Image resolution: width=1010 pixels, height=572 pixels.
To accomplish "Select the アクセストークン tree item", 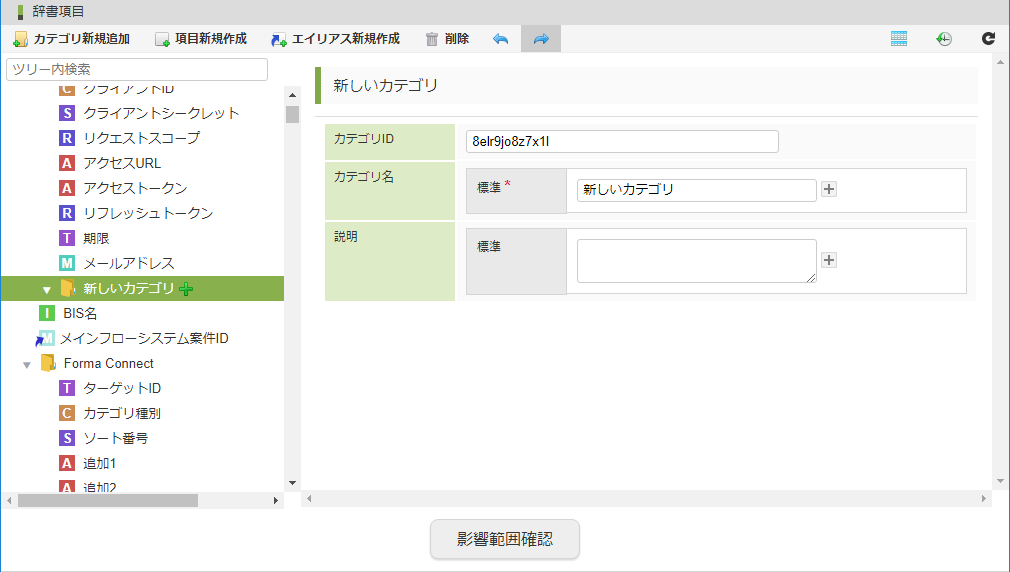I will (x=134, y=188).
